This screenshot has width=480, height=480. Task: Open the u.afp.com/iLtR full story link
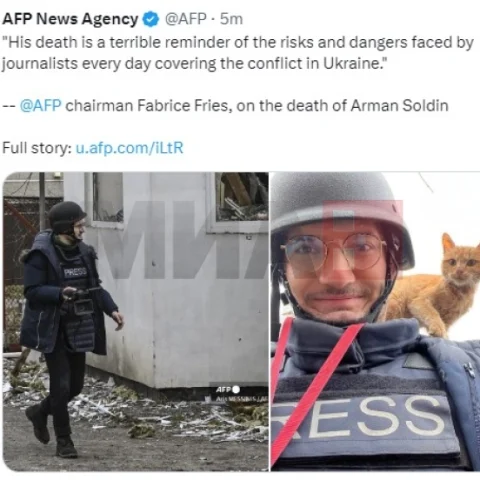(x=130, y=148)
